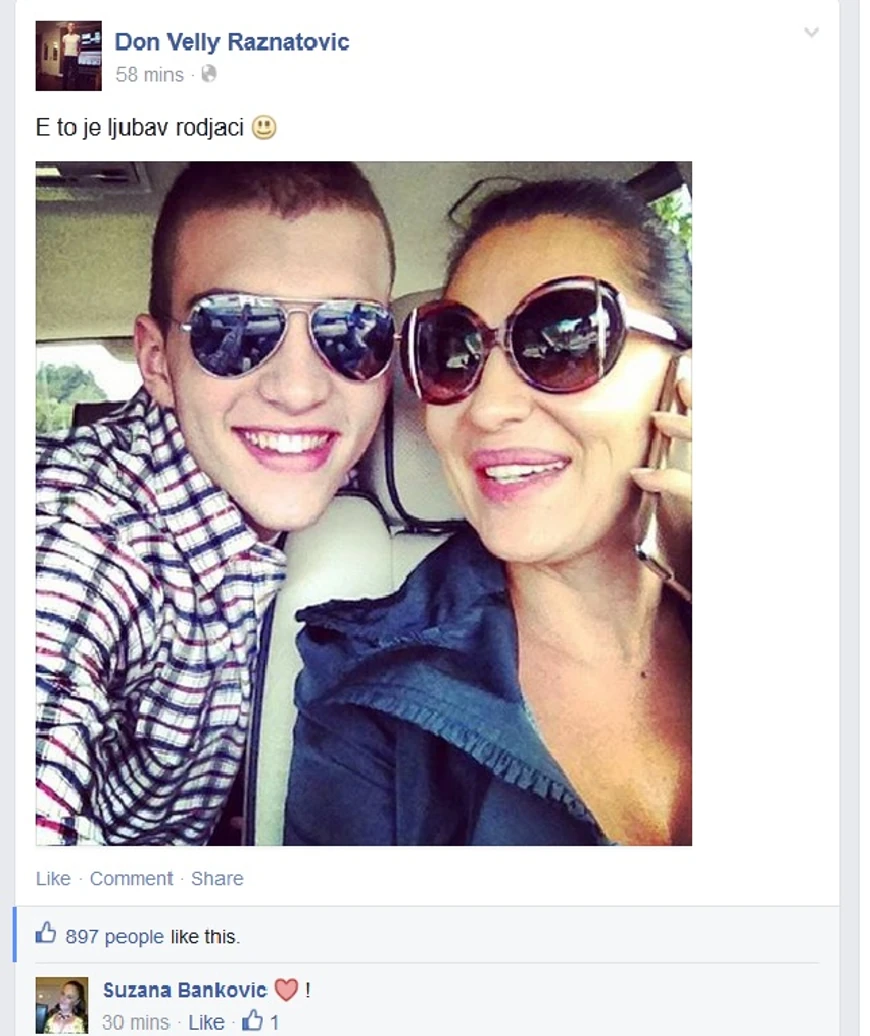Screen dimensions: 870x1036
Task: Like the post
Action: click(x=53, y=878)
